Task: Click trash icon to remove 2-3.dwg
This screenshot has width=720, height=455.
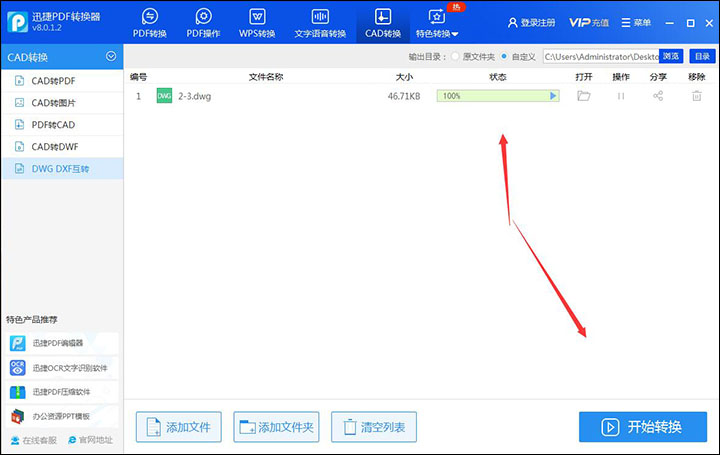Action: coord(697,96)
